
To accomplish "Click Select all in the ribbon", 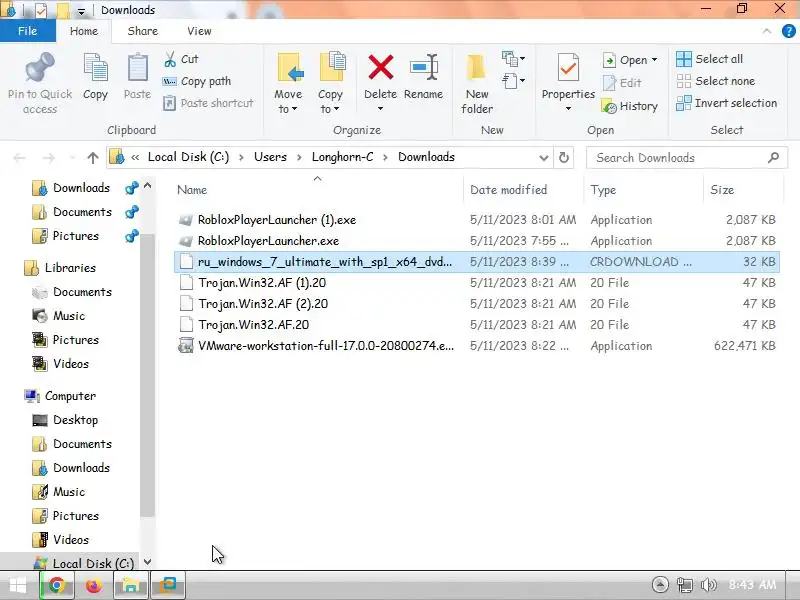I will click(x=710, y=59).
